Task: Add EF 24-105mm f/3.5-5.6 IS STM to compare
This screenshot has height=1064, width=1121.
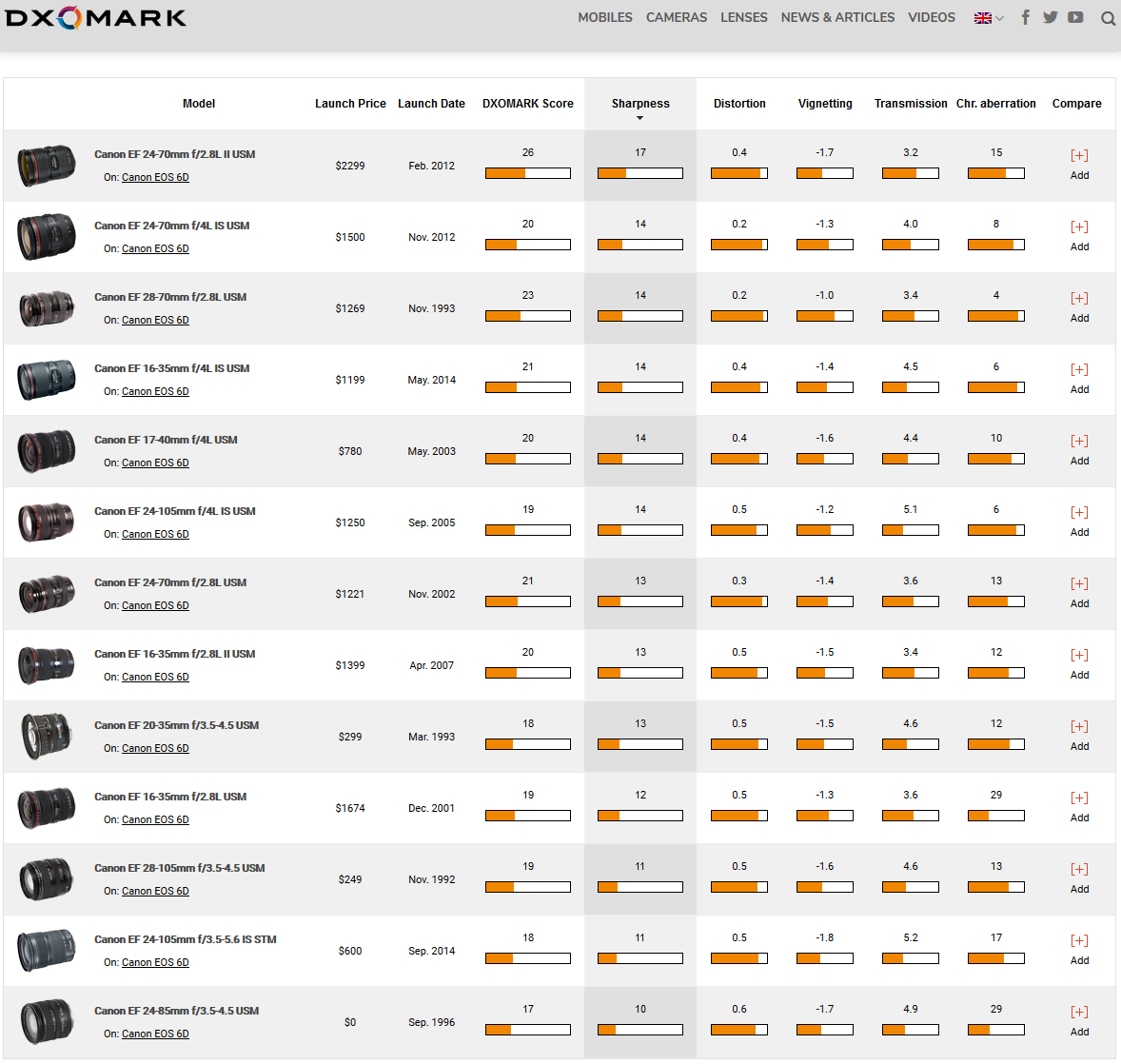Action: pos(1079,951)
